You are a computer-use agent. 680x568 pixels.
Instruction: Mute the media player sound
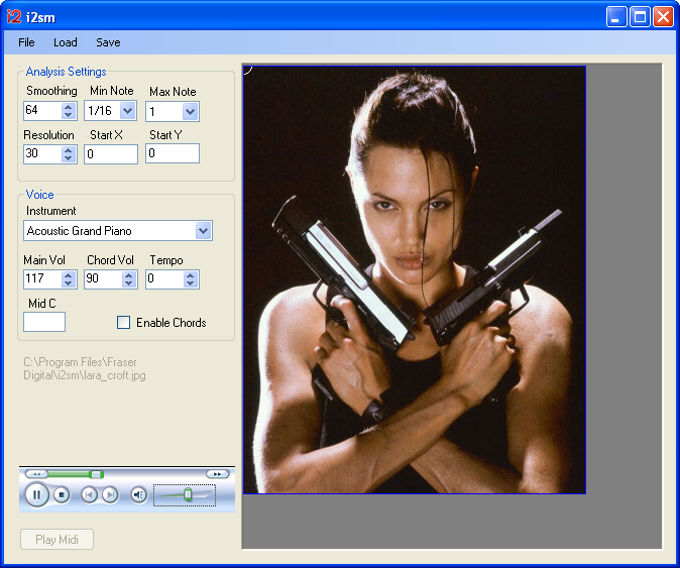pos(139,495)
